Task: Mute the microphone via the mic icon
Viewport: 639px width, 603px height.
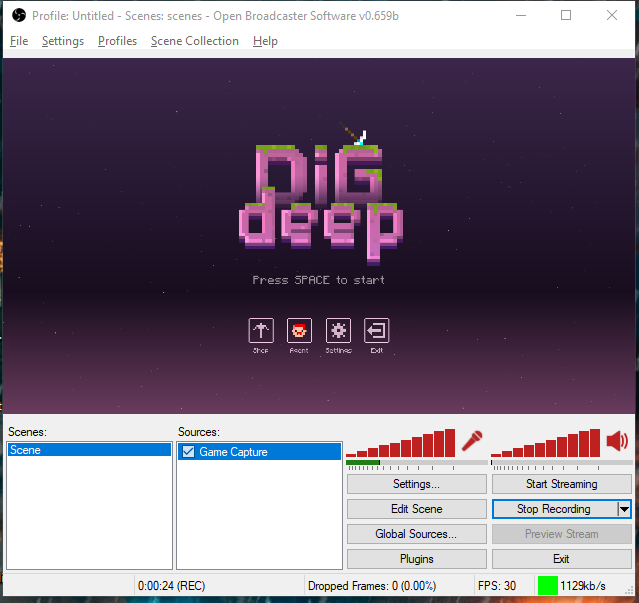Action: (472, 441)
